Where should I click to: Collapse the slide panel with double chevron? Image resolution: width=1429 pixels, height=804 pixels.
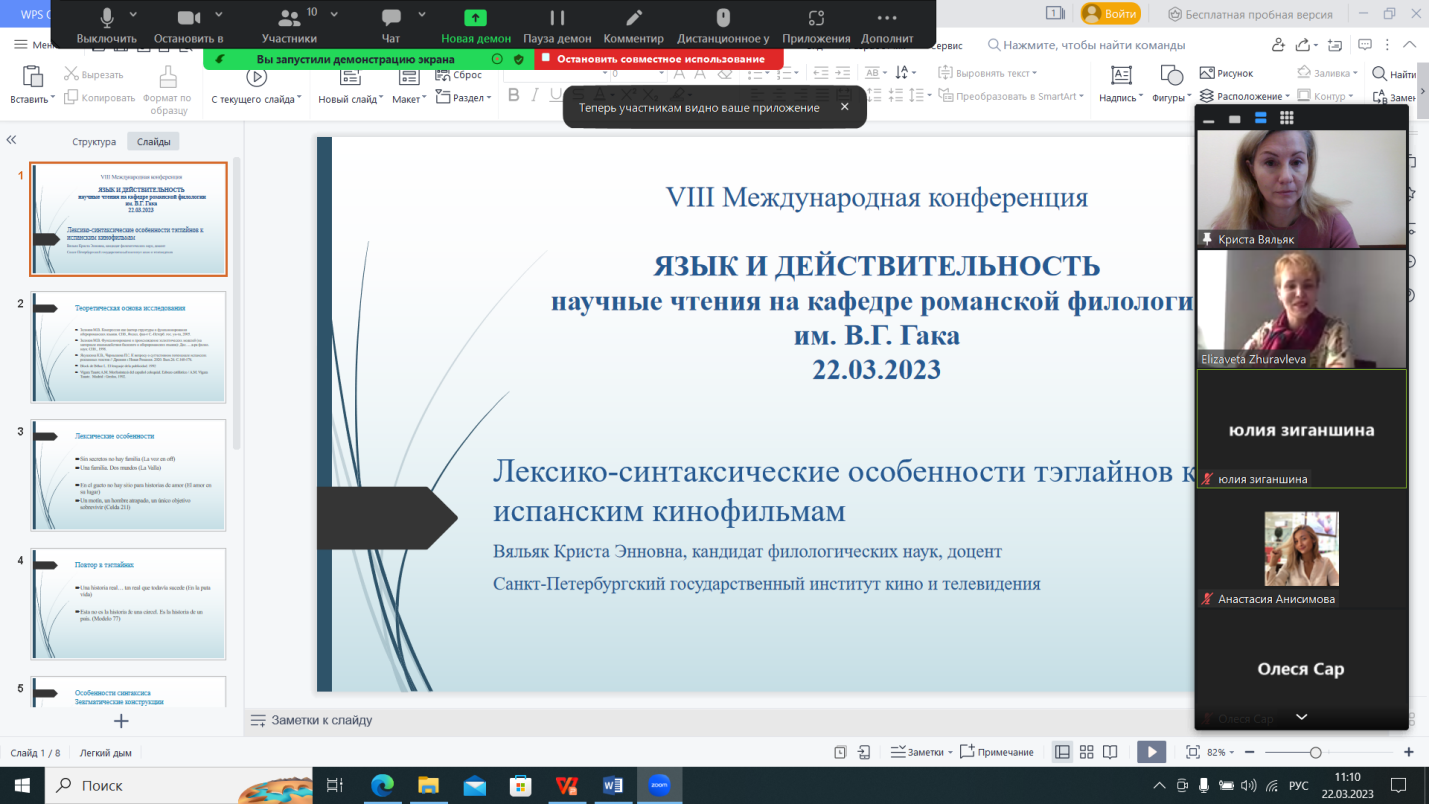coord(12,141)
